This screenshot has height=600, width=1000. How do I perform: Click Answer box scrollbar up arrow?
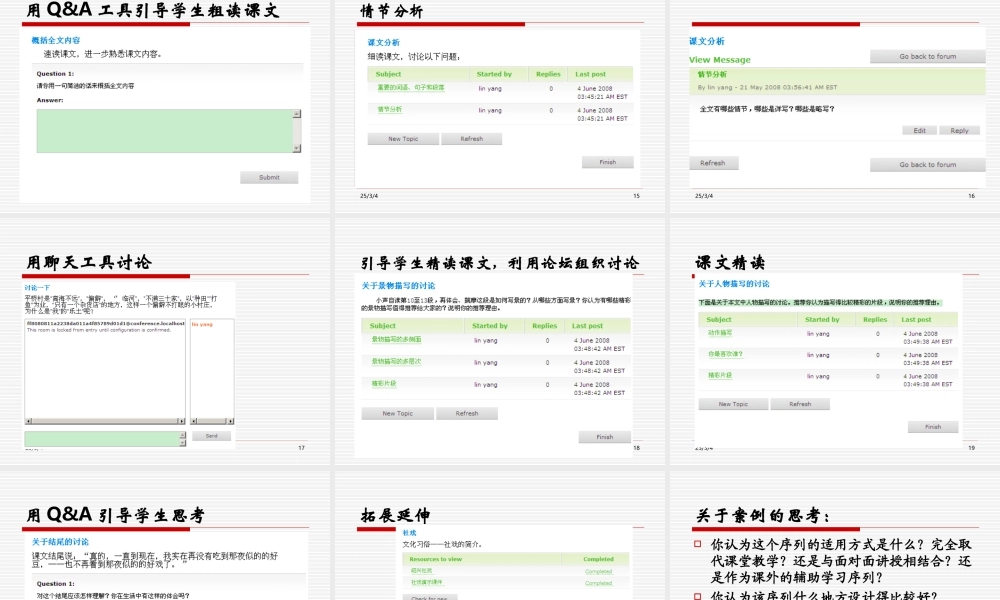tap(297, 113)
